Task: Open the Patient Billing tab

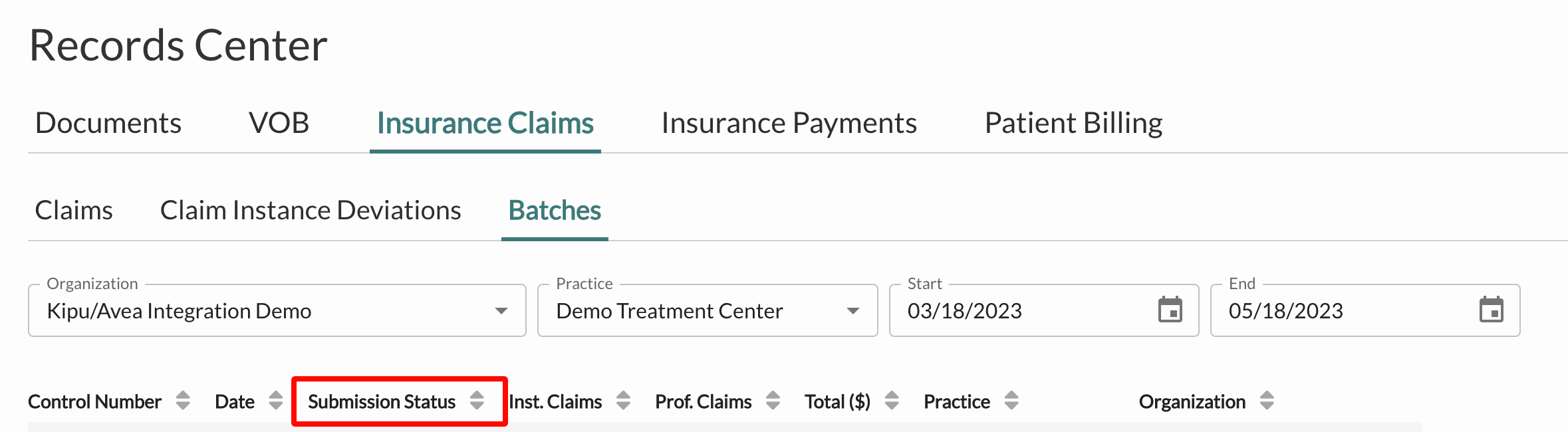Action: click(x=1073, y=124)
